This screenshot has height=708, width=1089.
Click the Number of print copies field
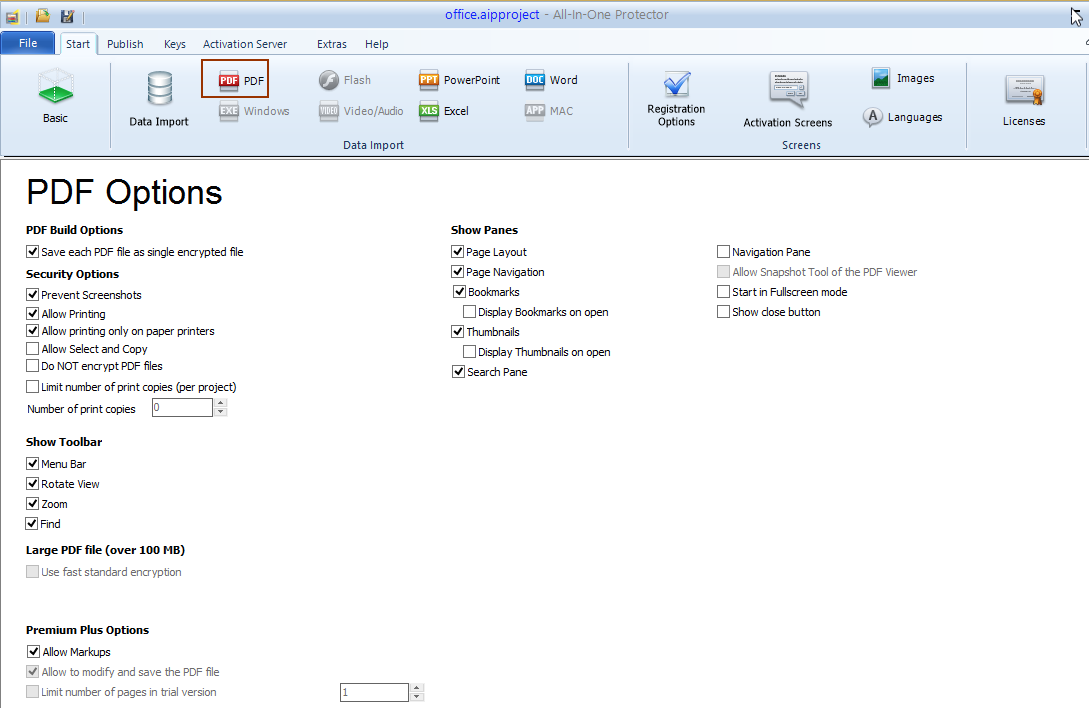tap(182, 408)
